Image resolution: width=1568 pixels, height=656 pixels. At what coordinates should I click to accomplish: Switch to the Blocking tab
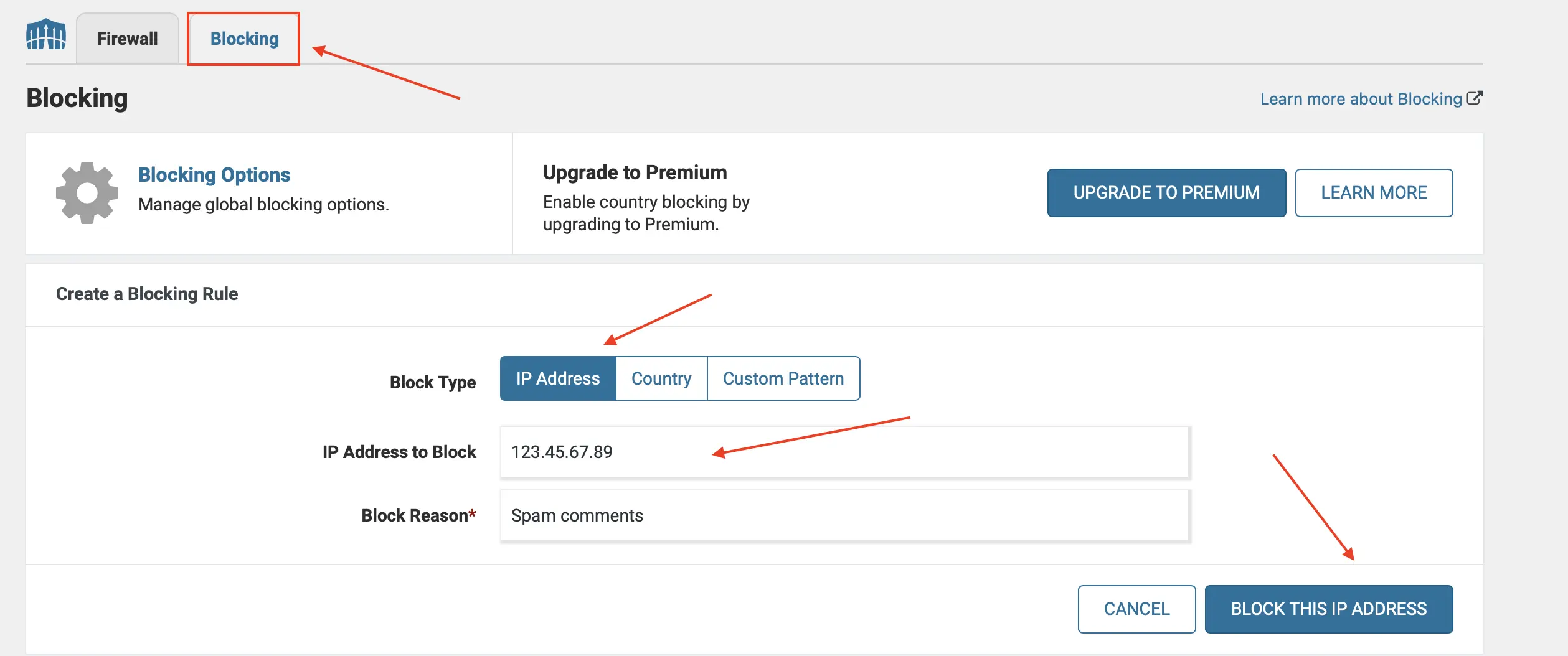(244, 39)
